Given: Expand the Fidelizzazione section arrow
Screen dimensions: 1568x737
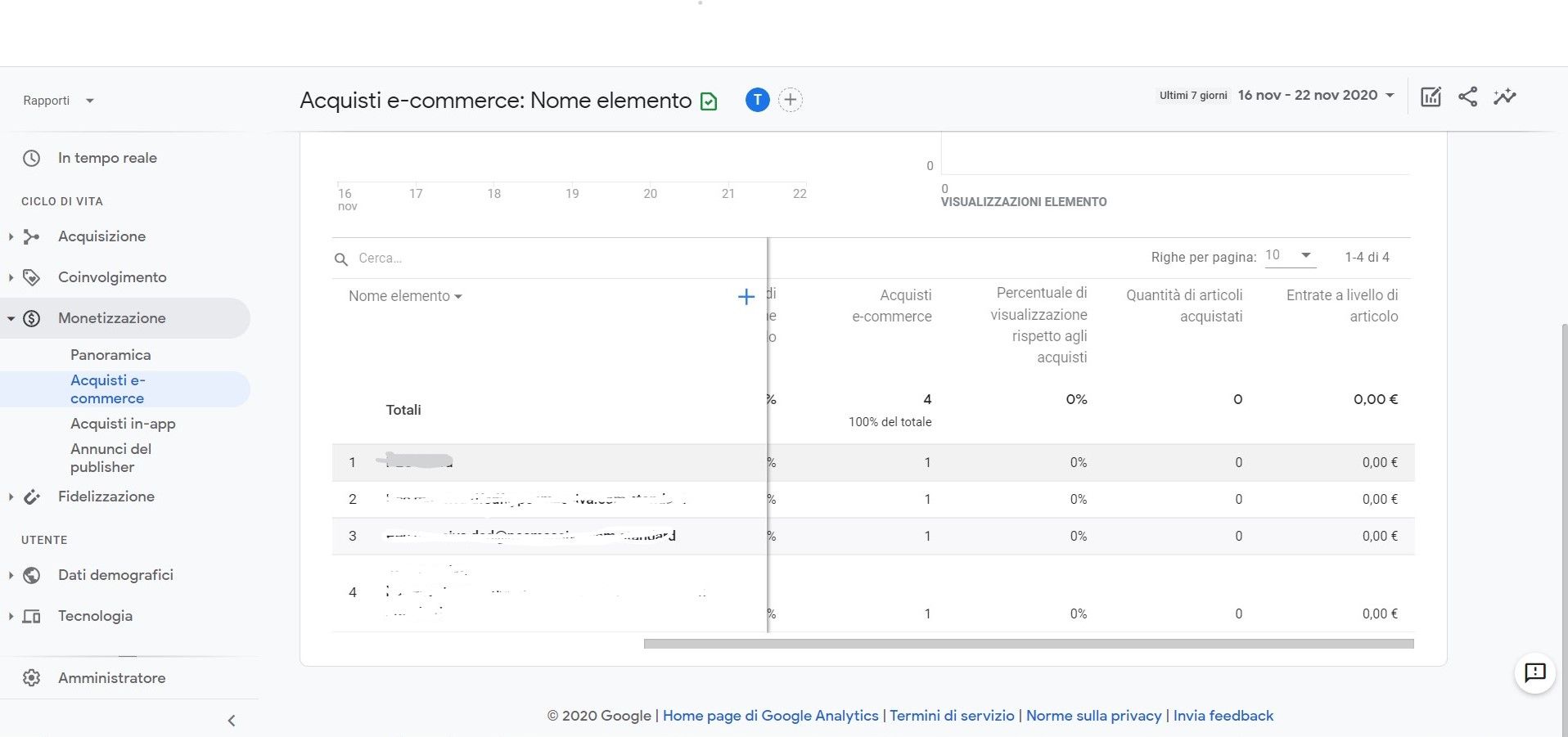Looking at the screenshot, I should (11, 497).
